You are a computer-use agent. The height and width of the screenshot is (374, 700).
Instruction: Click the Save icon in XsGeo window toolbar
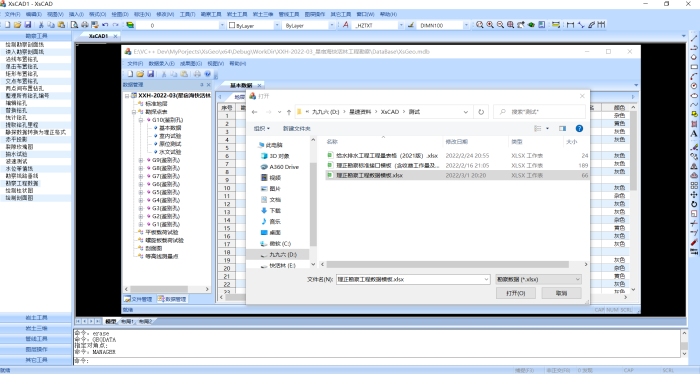(x=150, y=74)
